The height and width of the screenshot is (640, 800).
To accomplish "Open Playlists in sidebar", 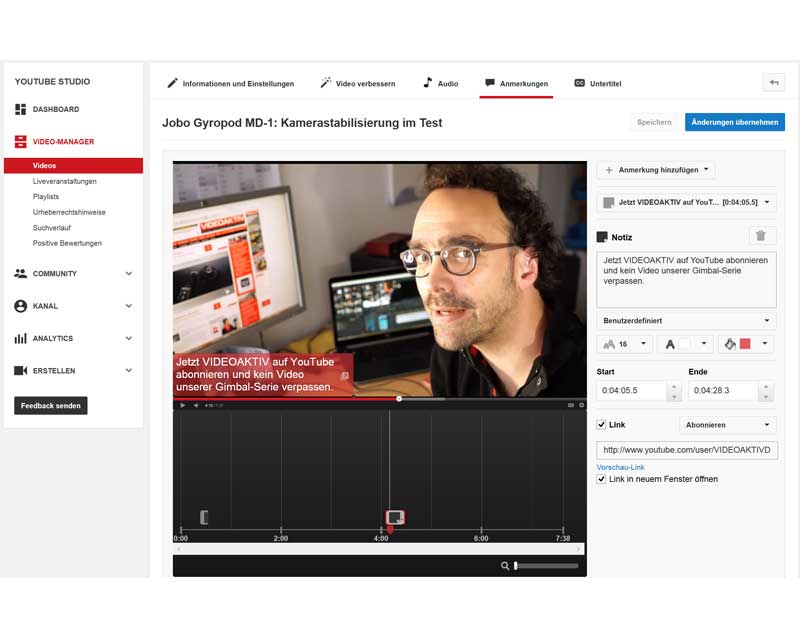I will [x=46, y=196].
